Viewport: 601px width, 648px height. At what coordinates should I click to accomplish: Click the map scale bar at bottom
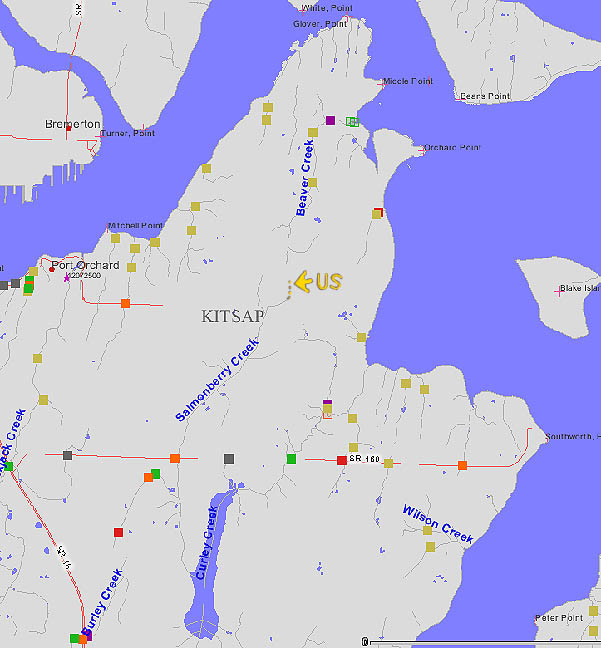click(480, 641)
